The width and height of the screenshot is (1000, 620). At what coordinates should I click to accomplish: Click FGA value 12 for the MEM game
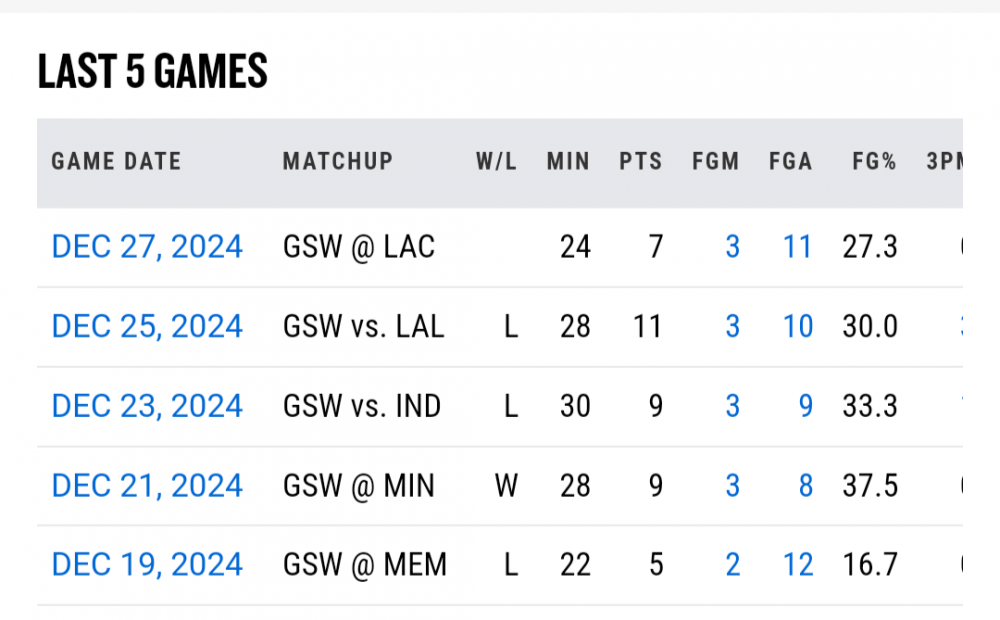(797, 566)
